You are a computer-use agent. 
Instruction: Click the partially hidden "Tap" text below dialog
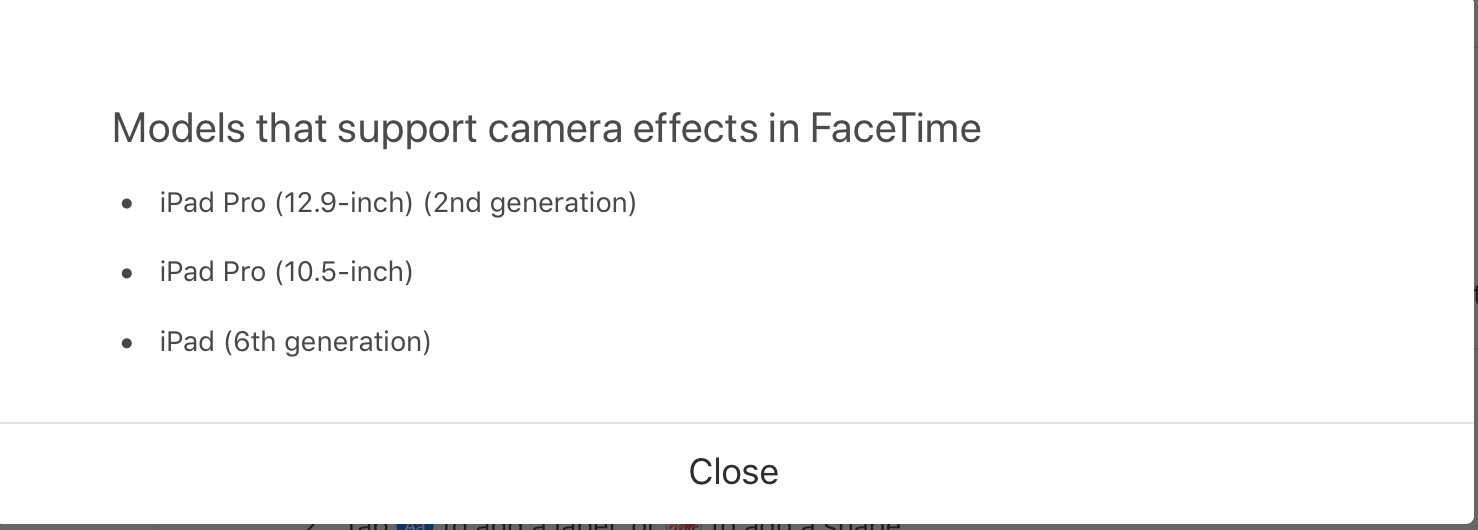tap(366, 524)
